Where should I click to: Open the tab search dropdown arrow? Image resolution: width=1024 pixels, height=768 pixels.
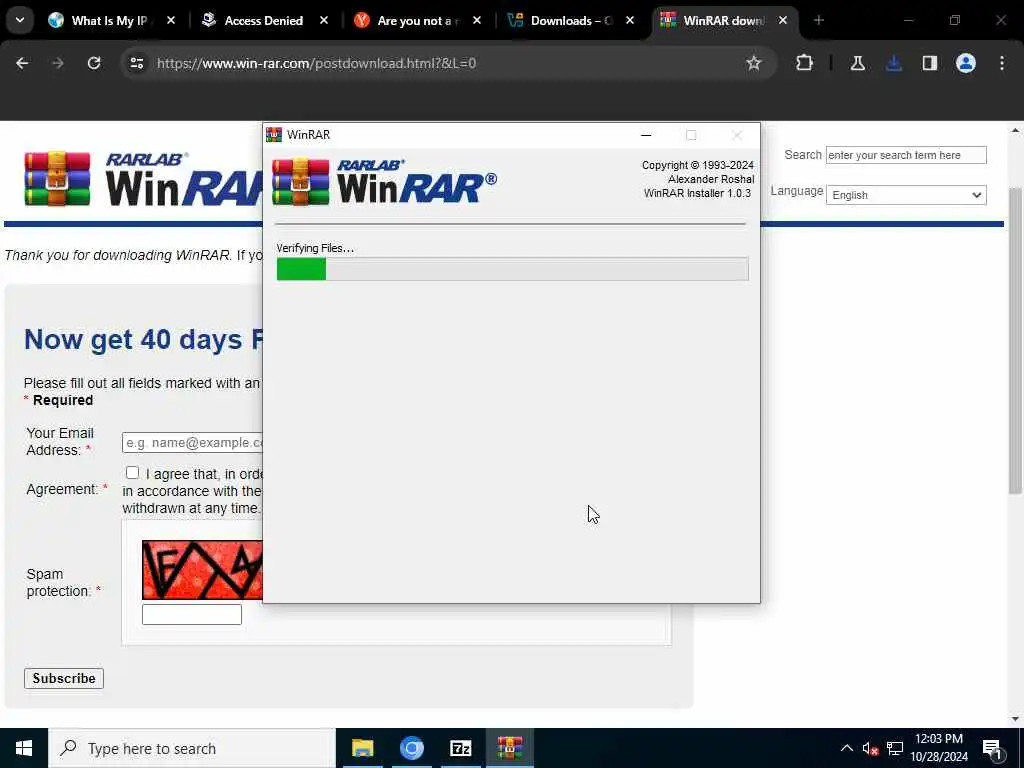tap(20, 20)
